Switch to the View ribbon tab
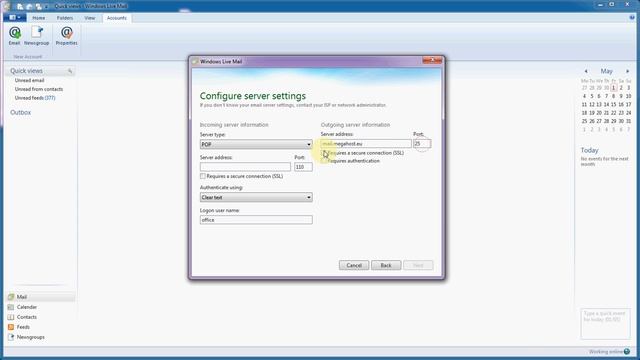This screenshot has height=360, width=640. [90, 18]
